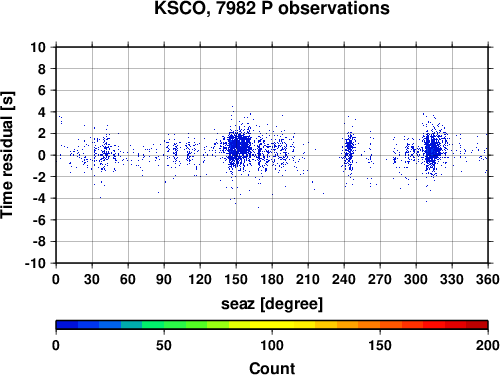Click the plot title 'KSCO, 7982 P observations'
Screen dimensions: 500x375
[x=272, y=8]
